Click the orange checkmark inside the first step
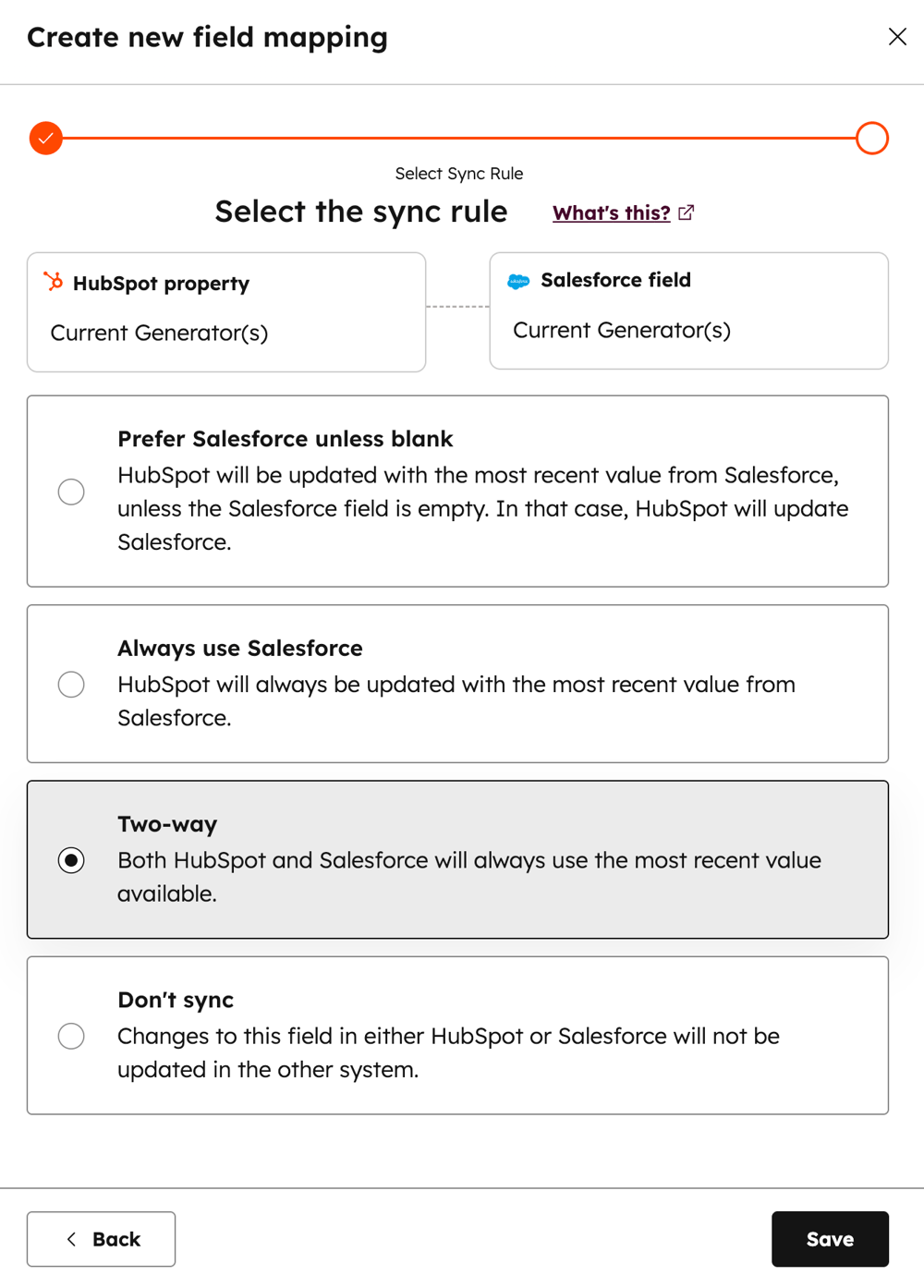This screenshot has height=1288, width=924. pos(45,138)
